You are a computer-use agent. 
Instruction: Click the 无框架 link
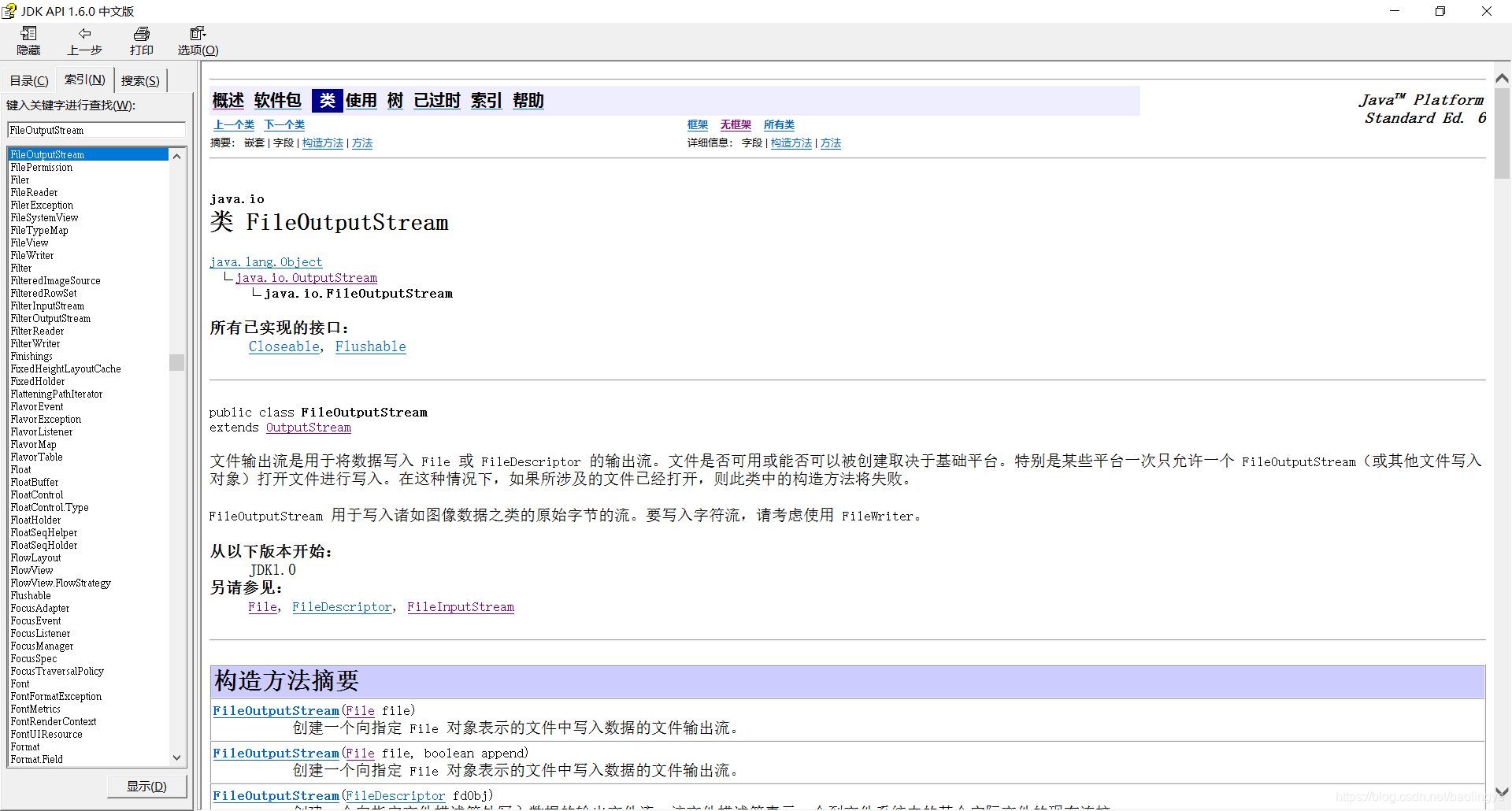click(x=735, y=124)
